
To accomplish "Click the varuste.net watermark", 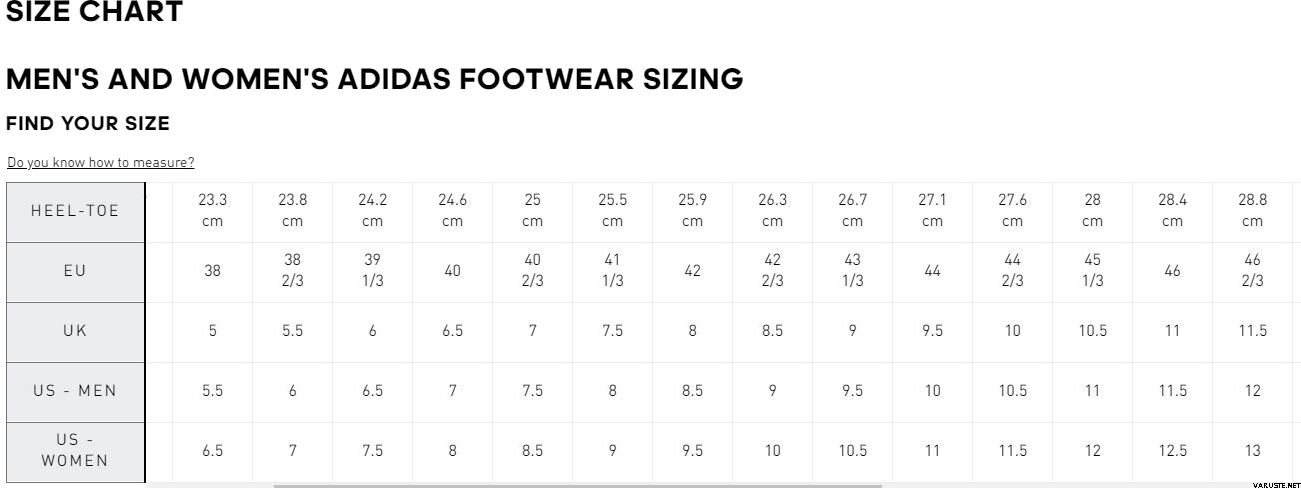I will click(1275, 484).
